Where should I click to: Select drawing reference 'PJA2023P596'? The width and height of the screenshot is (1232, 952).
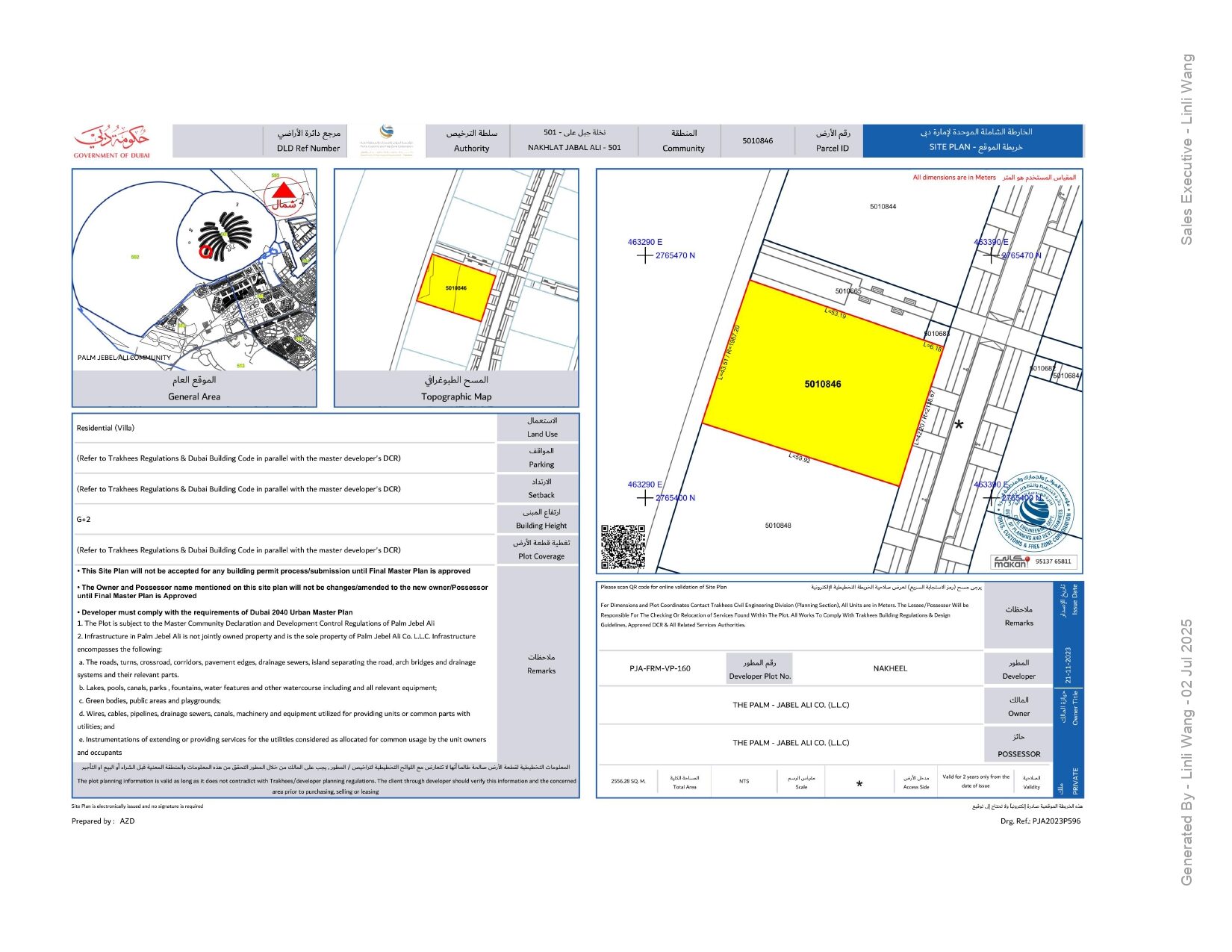tap(1057, 821)
